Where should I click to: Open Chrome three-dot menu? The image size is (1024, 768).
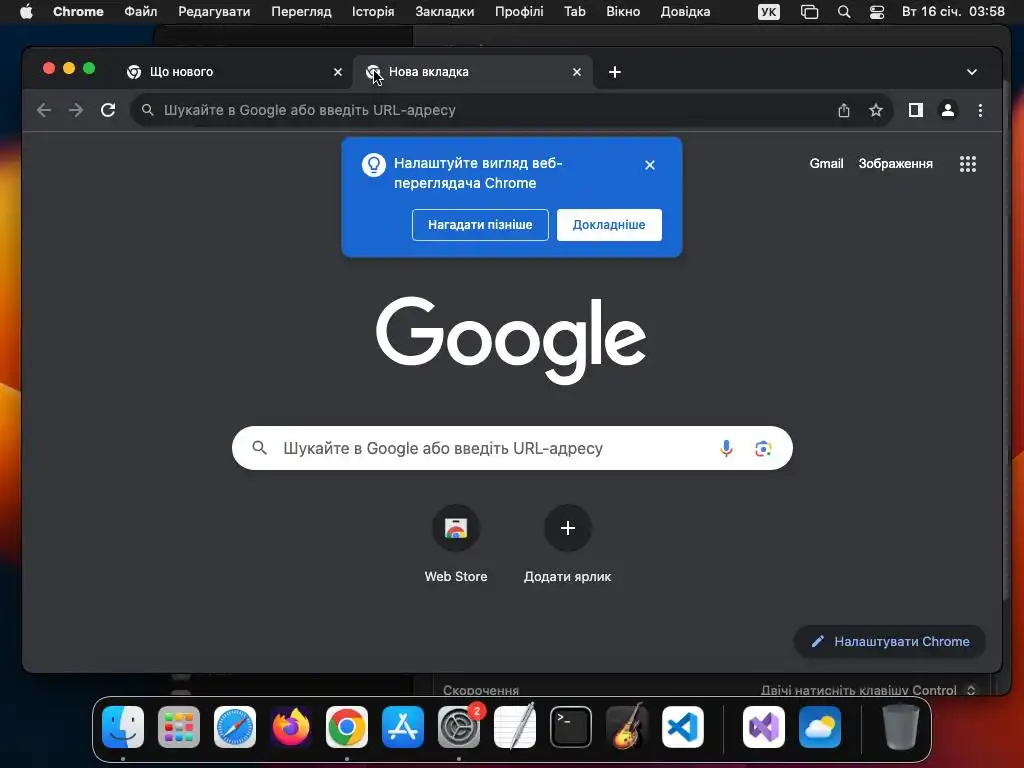click(980, 110)
